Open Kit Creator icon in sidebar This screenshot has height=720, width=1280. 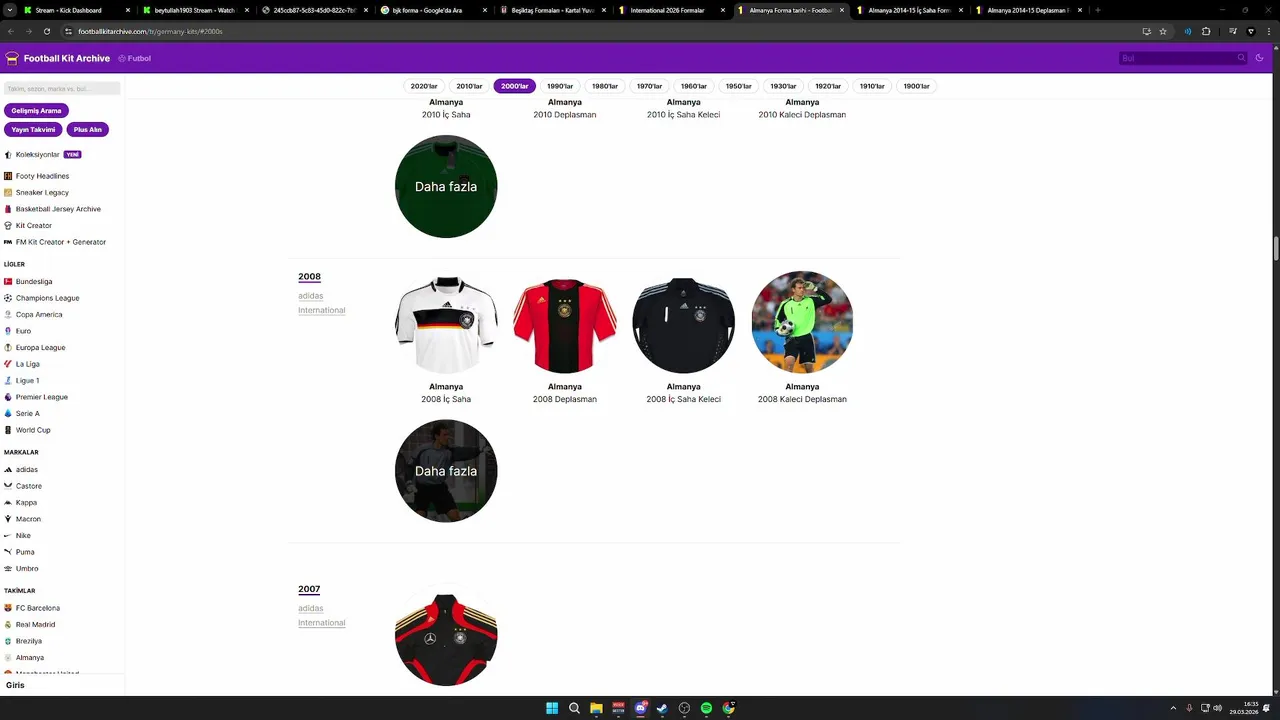[x=8, y=225]
